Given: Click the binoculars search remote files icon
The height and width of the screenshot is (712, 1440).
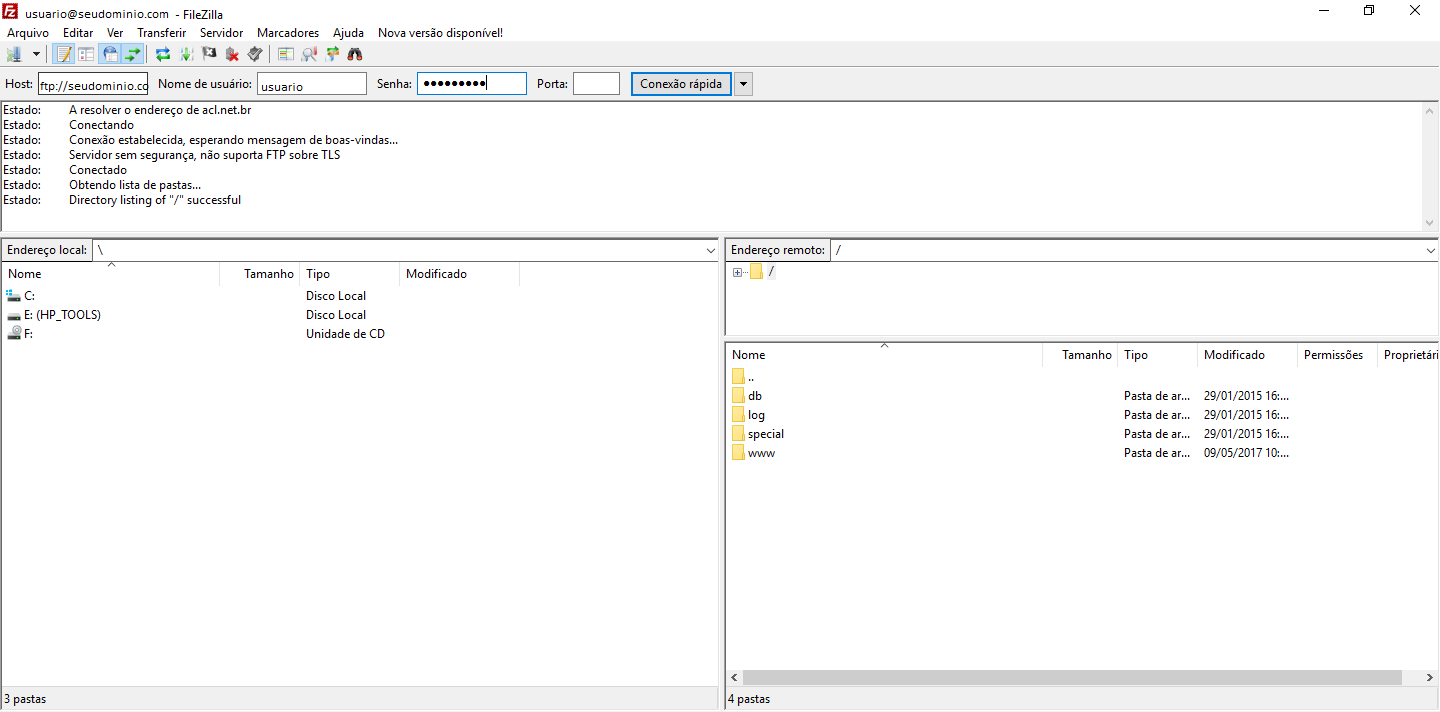Looking at the screenshot, I should [355, 54].
